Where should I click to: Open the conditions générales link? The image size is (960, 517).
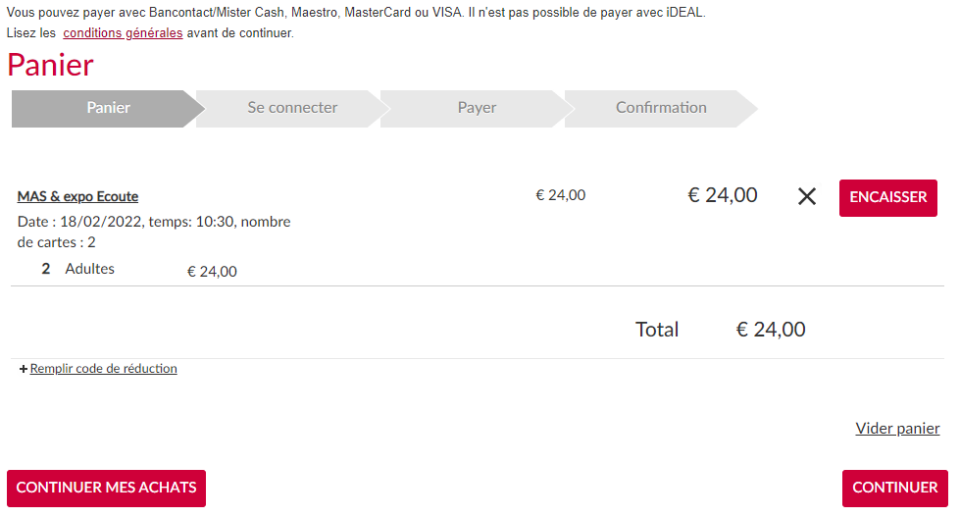point(122,33)
